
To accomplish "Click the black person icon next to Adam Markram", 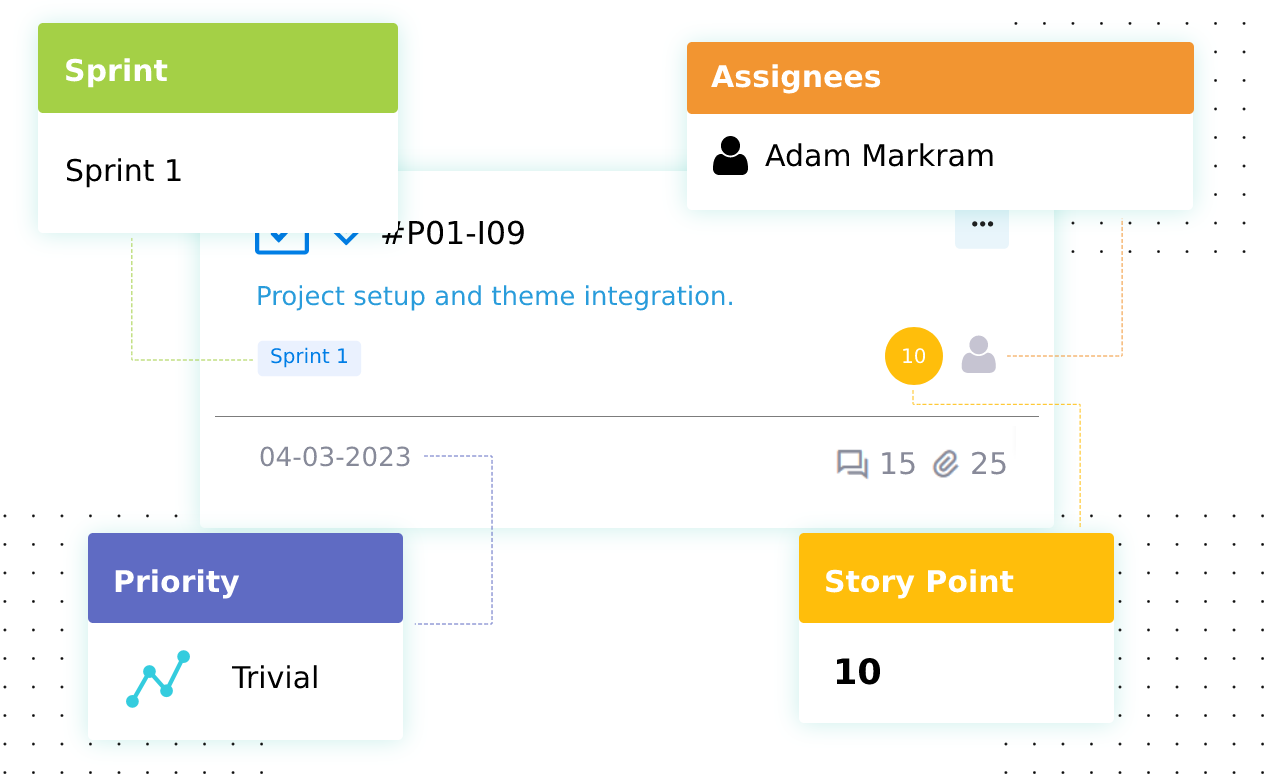I will (730, 156).
